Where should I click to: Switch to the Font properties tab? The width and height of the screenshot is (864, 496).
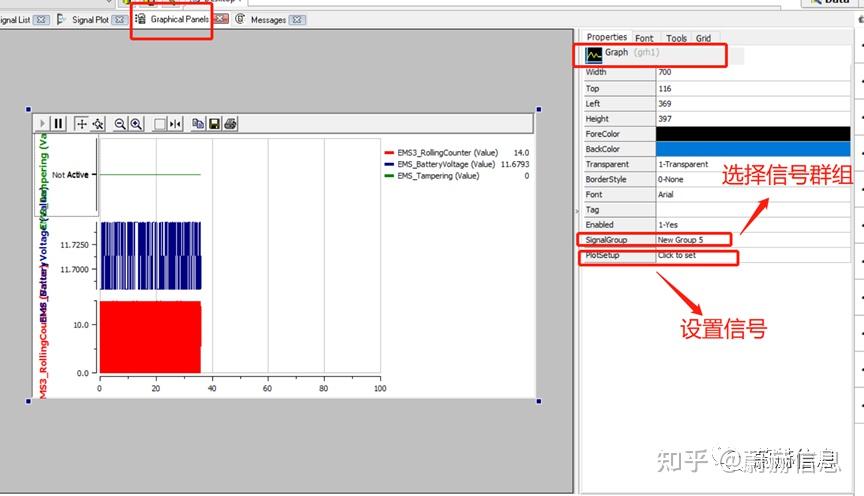[644, 38]
